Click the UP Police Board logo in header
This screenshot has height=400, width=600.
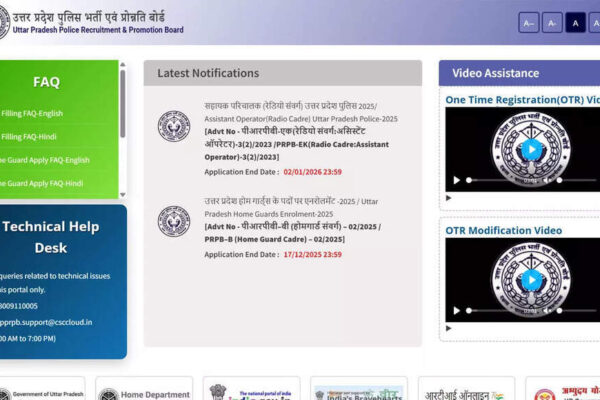click(x=4, y=22)
